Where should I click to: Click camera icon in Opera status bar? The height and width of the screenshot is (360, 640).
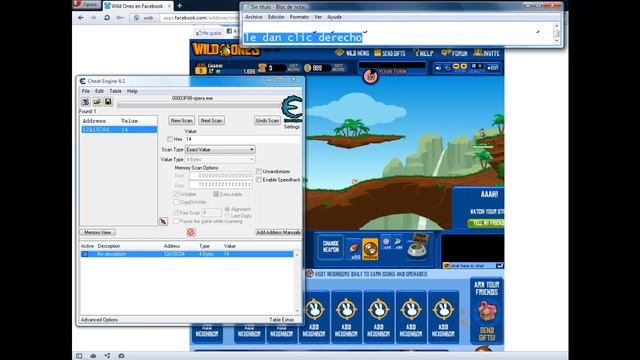click(121, 356)
